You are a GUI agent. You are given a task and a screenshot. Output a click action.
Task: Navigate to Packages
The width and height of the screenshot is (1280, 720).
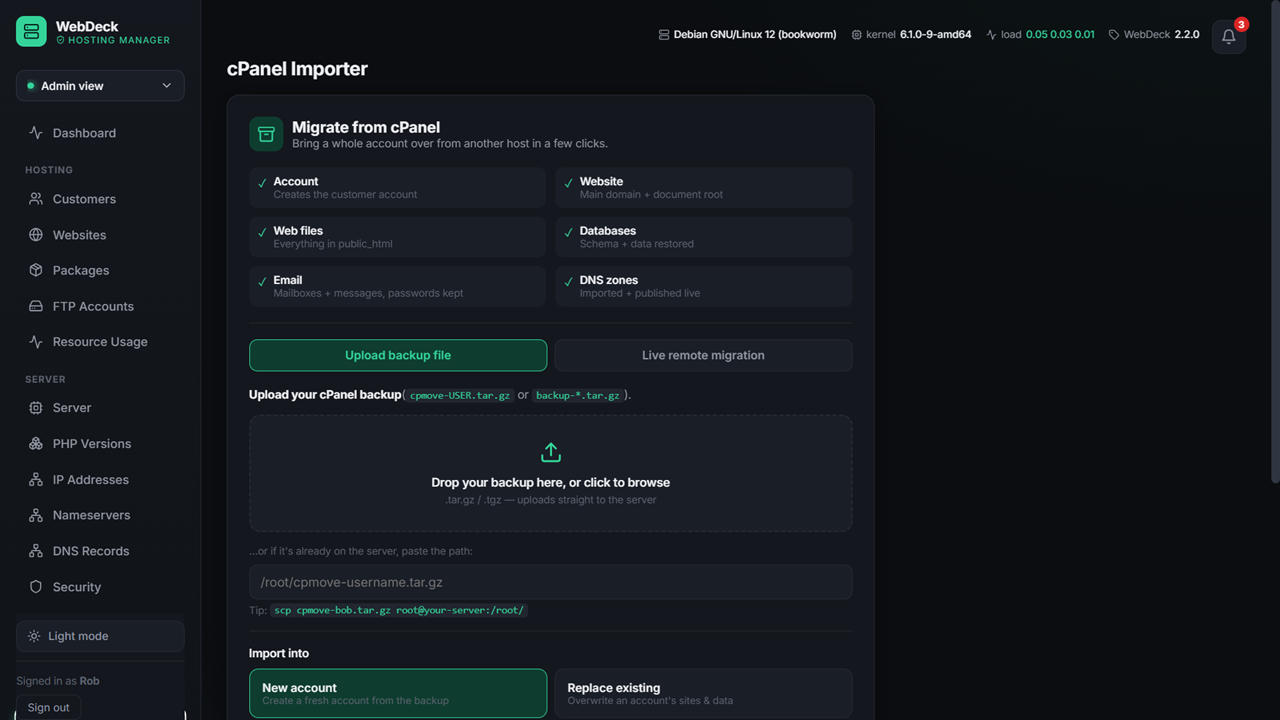tap(100, 270)
